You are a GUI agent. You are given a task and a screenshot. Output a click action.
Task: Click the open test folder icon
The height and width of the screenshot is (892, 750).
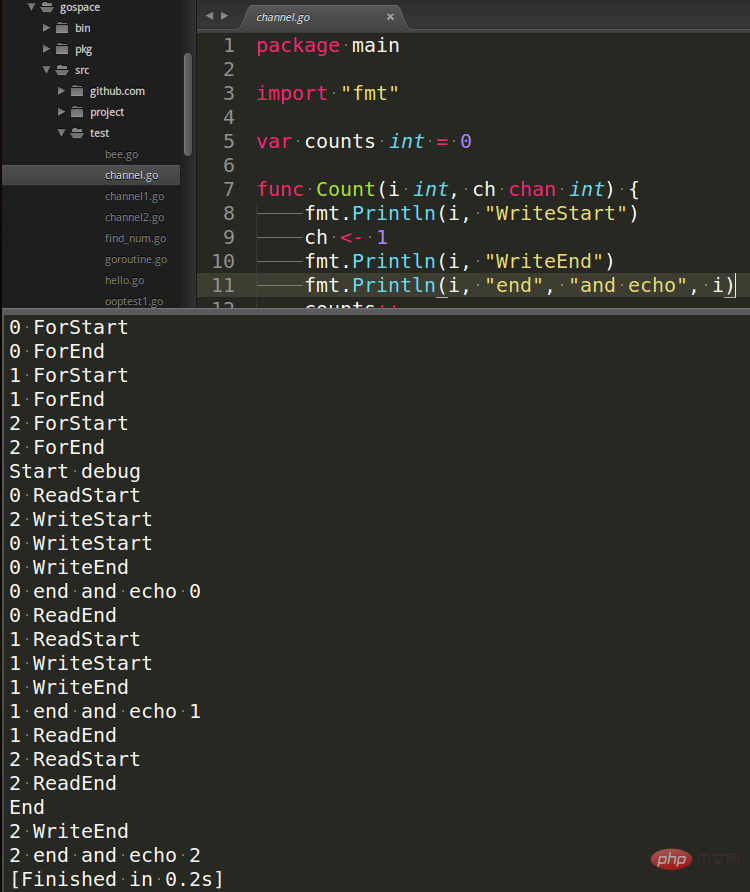pyautogui.click(x=77, y=133)
